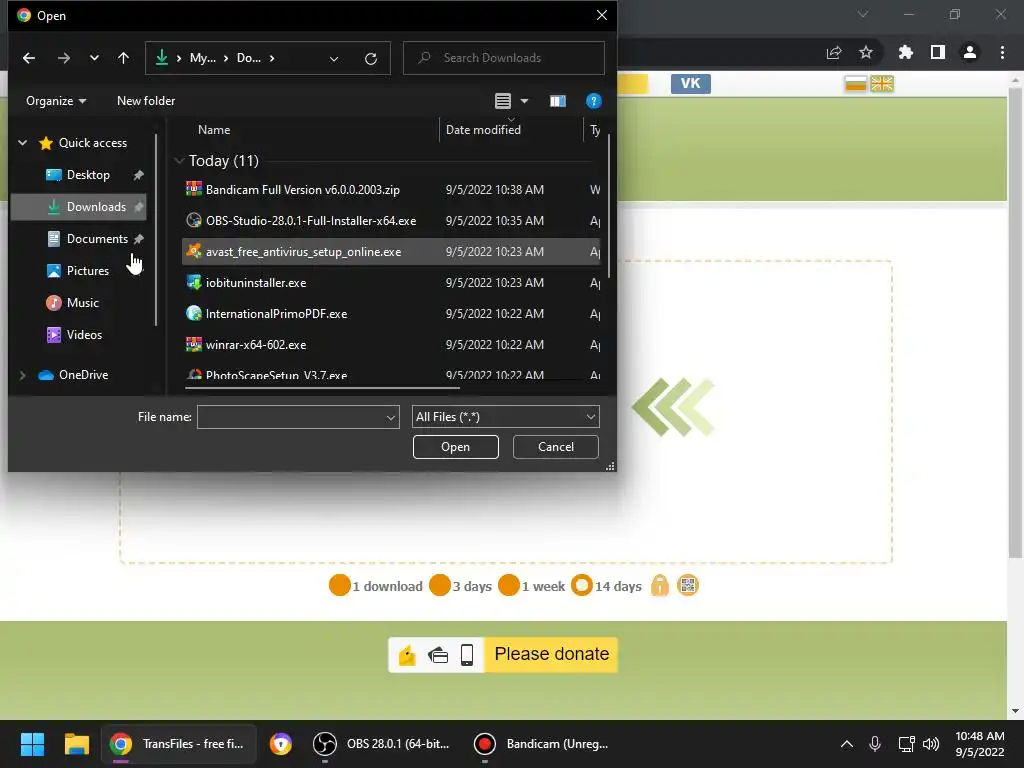The height and width of the screenshot is (768, 1024).
Task: Click the Open button
Action: (x=455, y=447)
